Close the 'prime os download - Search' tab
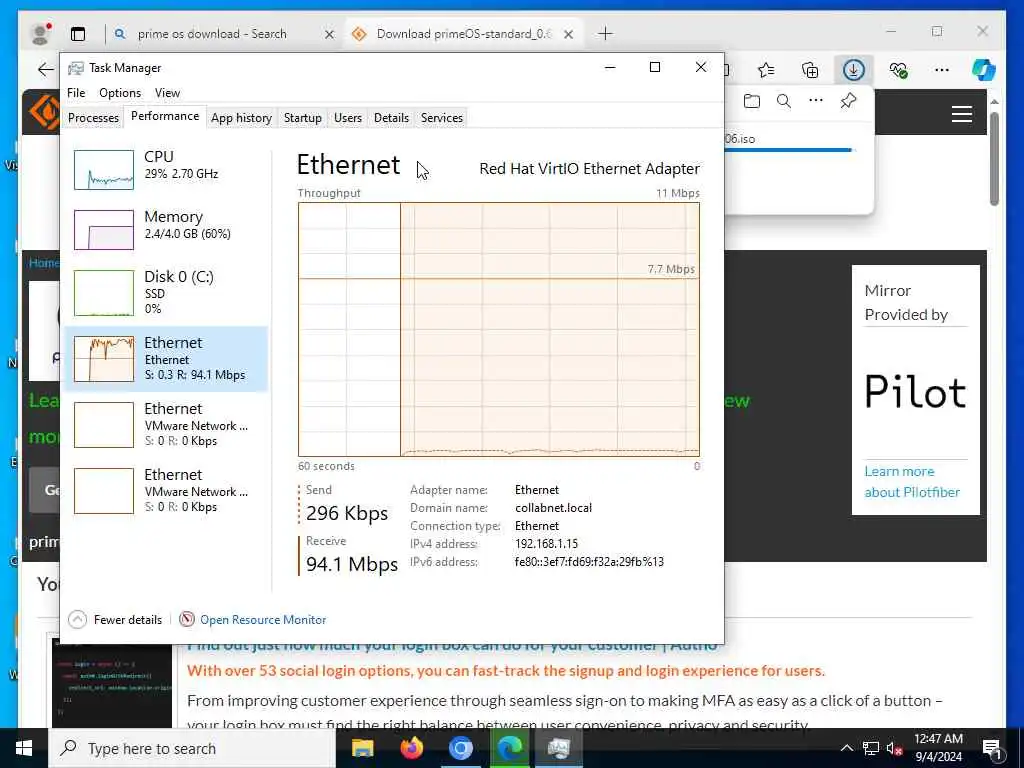The width and height of the screenshot is (1024, 768). click(x=329, y=34)
